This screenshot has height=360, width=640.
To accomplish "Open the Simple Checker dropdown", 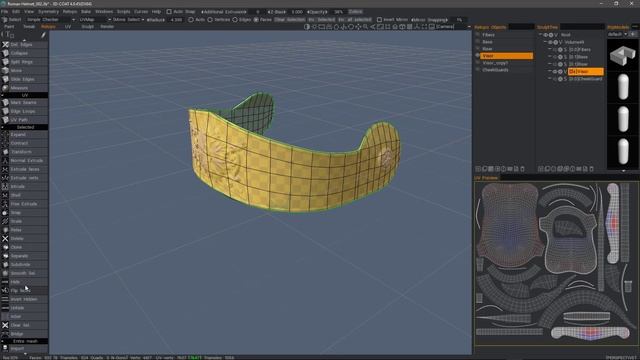I will [x=51, y=20].
